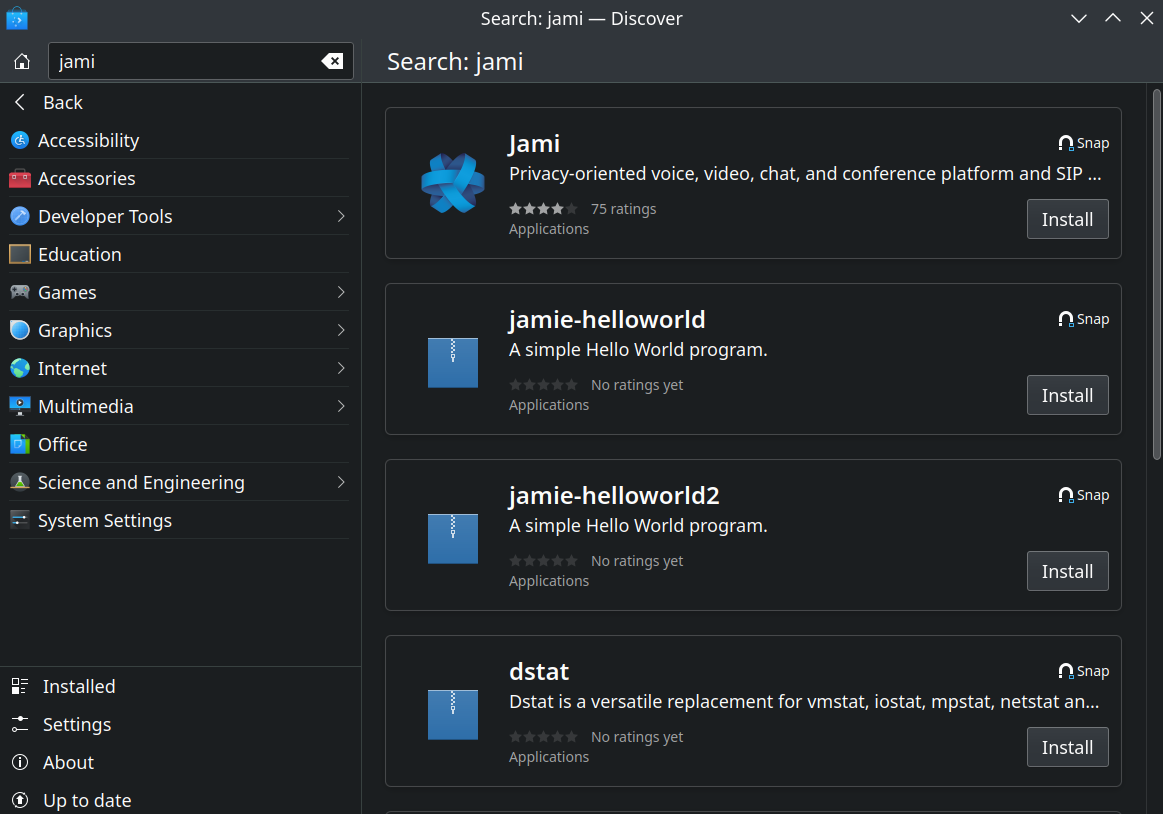
Task: Open the Education category
Action: tap(179, 255)
